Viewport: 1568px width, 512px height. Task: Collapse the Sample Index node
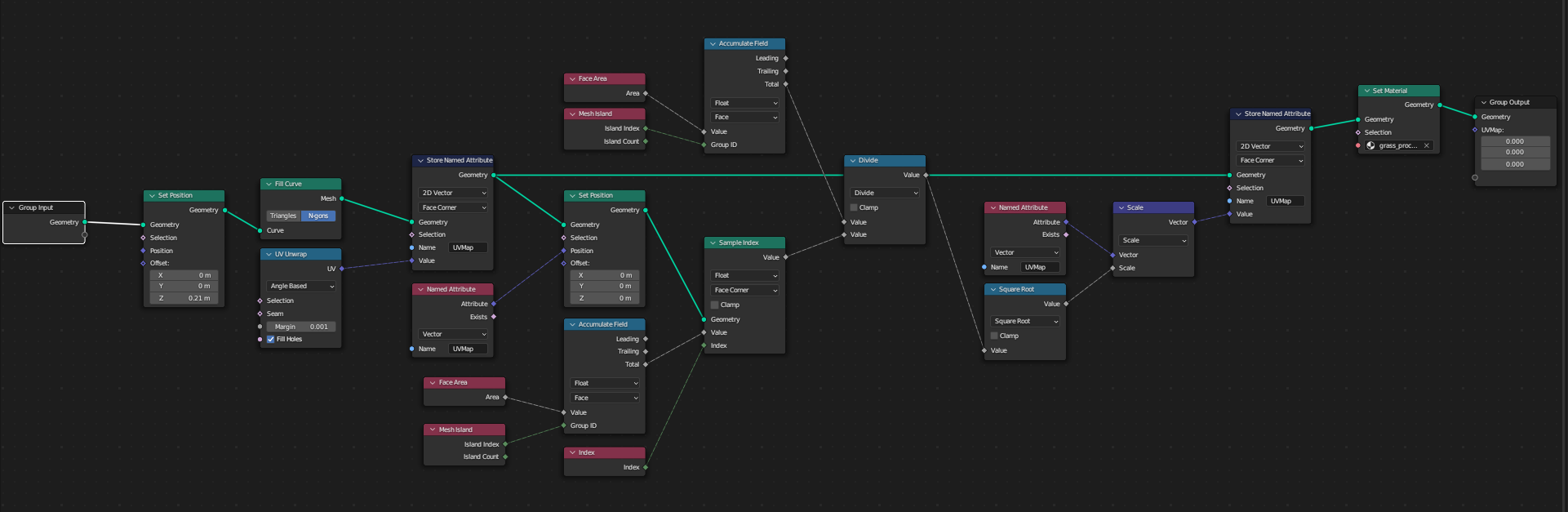713,243
